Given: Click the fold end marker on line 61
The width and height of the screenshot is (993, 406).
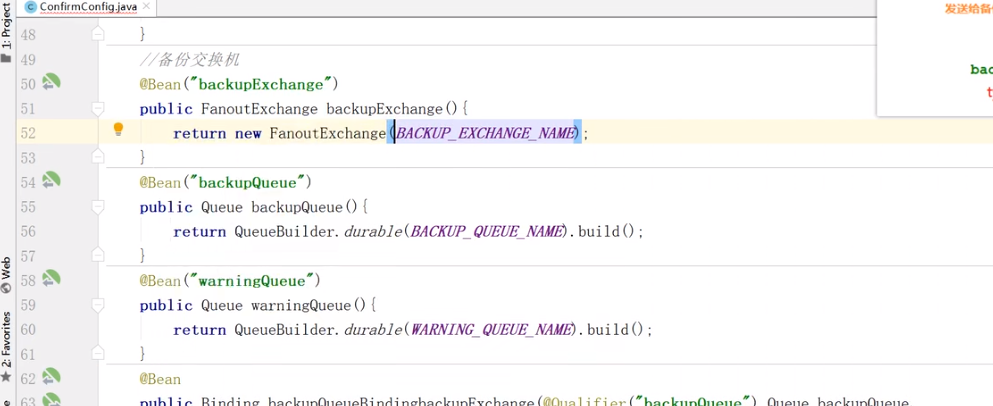Looking at the screenshot, I should 98,353.
